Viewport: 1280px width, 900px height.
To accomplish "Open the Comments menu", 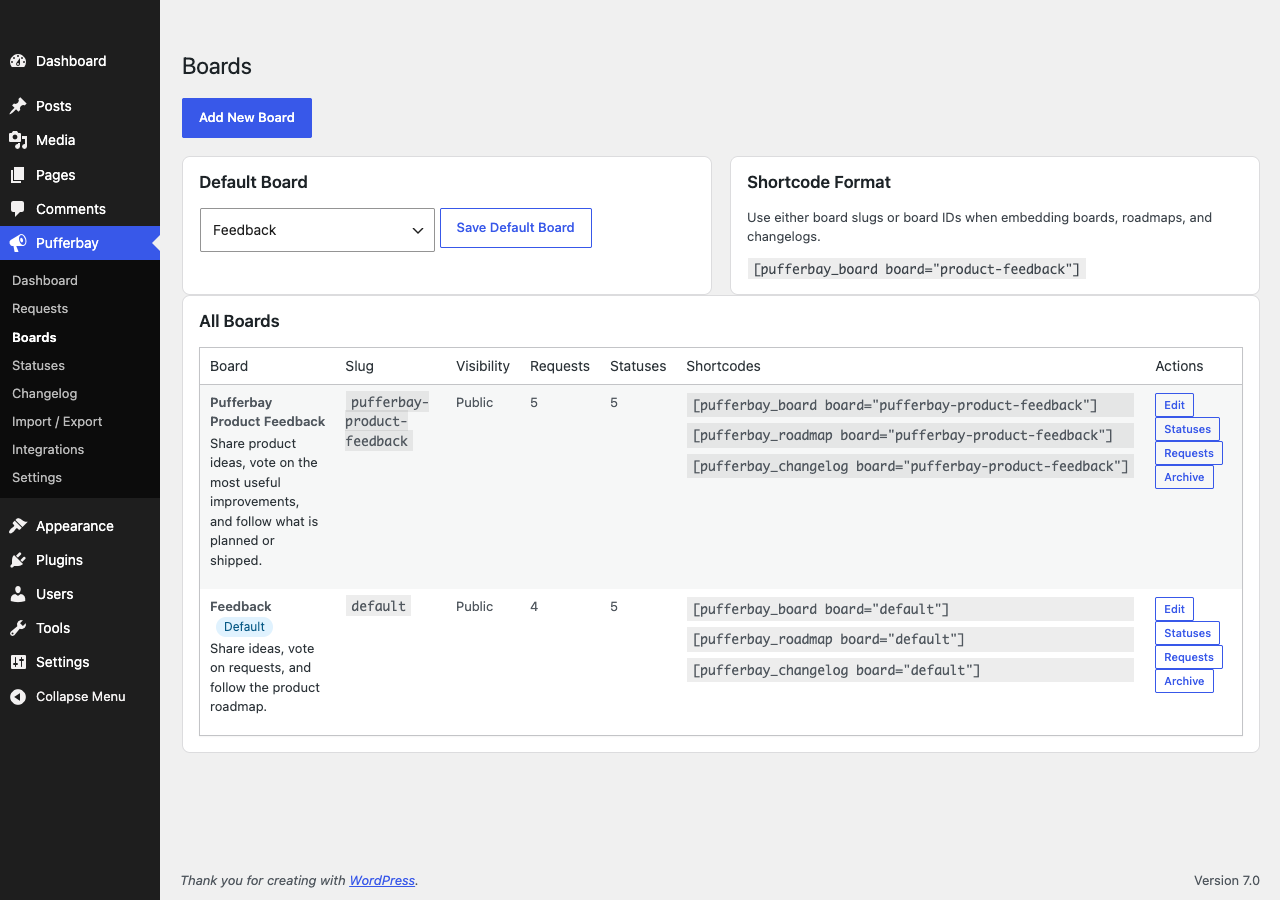I will click(x=80, y=209).
